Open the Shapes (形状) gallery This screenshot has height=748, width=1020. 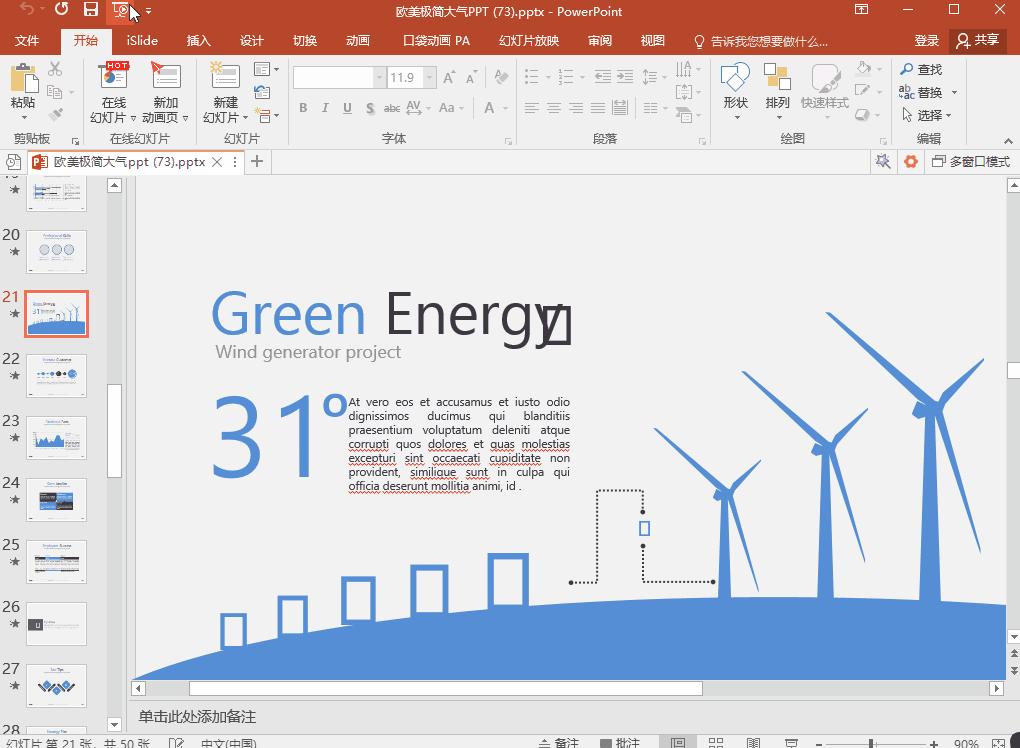pos(735,78)
